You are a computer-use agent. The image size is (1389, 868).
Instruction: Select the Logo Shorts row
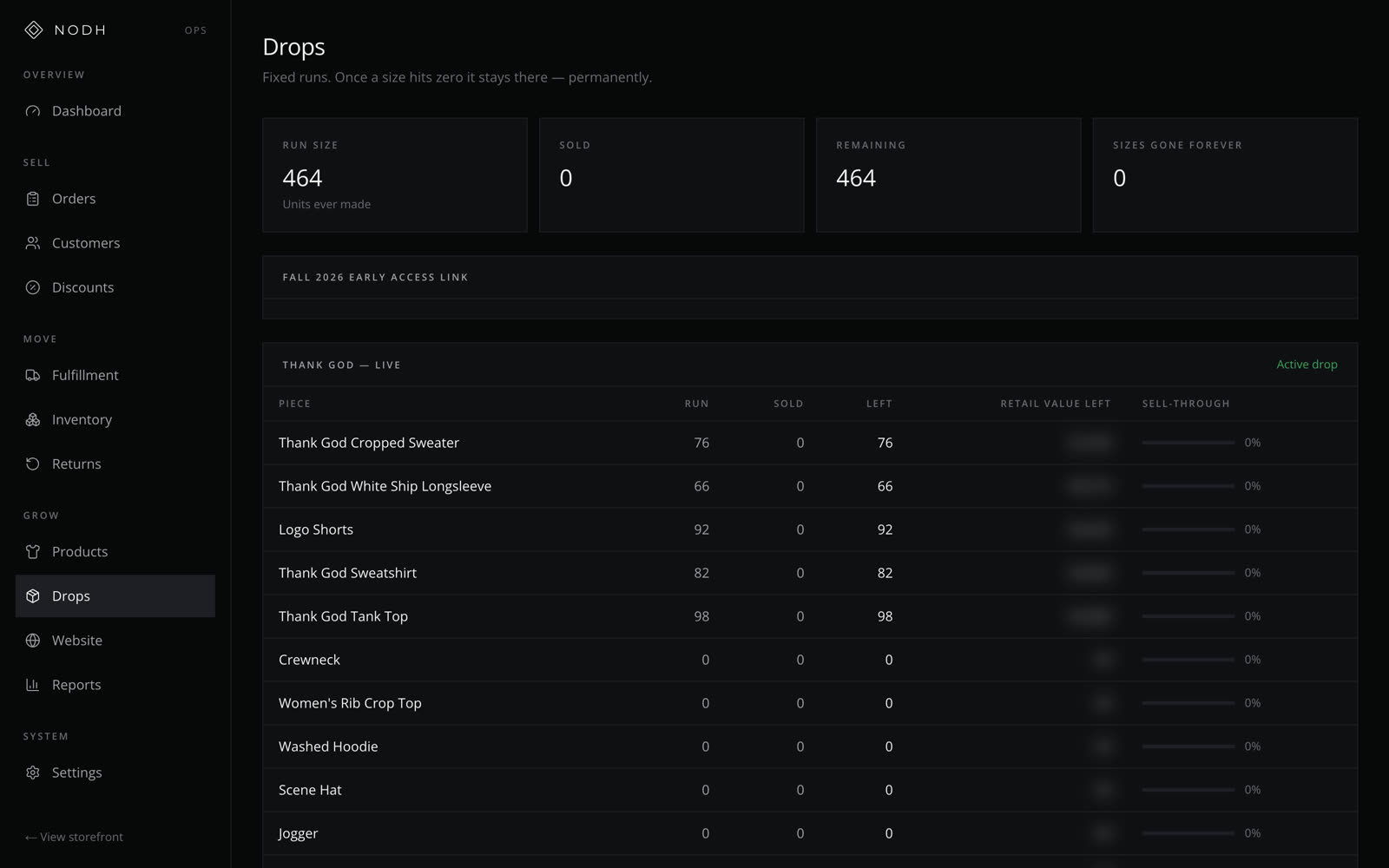[x=810, y=529]
